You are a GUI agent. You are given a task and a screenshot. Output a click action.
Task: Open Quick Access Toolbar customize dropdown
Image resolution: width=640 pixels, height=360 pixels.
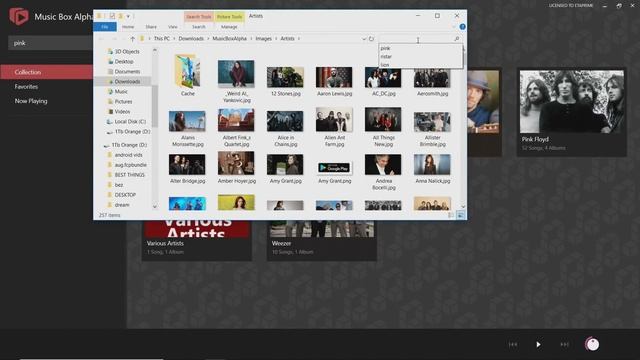(128, 16)
